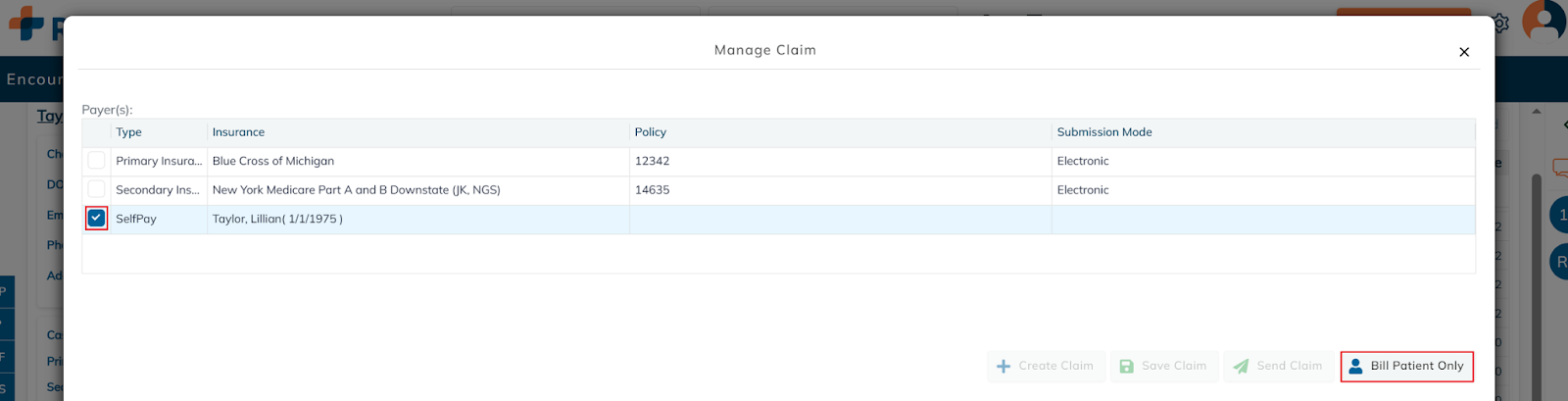Click policy number 14635

coord(652,190)
